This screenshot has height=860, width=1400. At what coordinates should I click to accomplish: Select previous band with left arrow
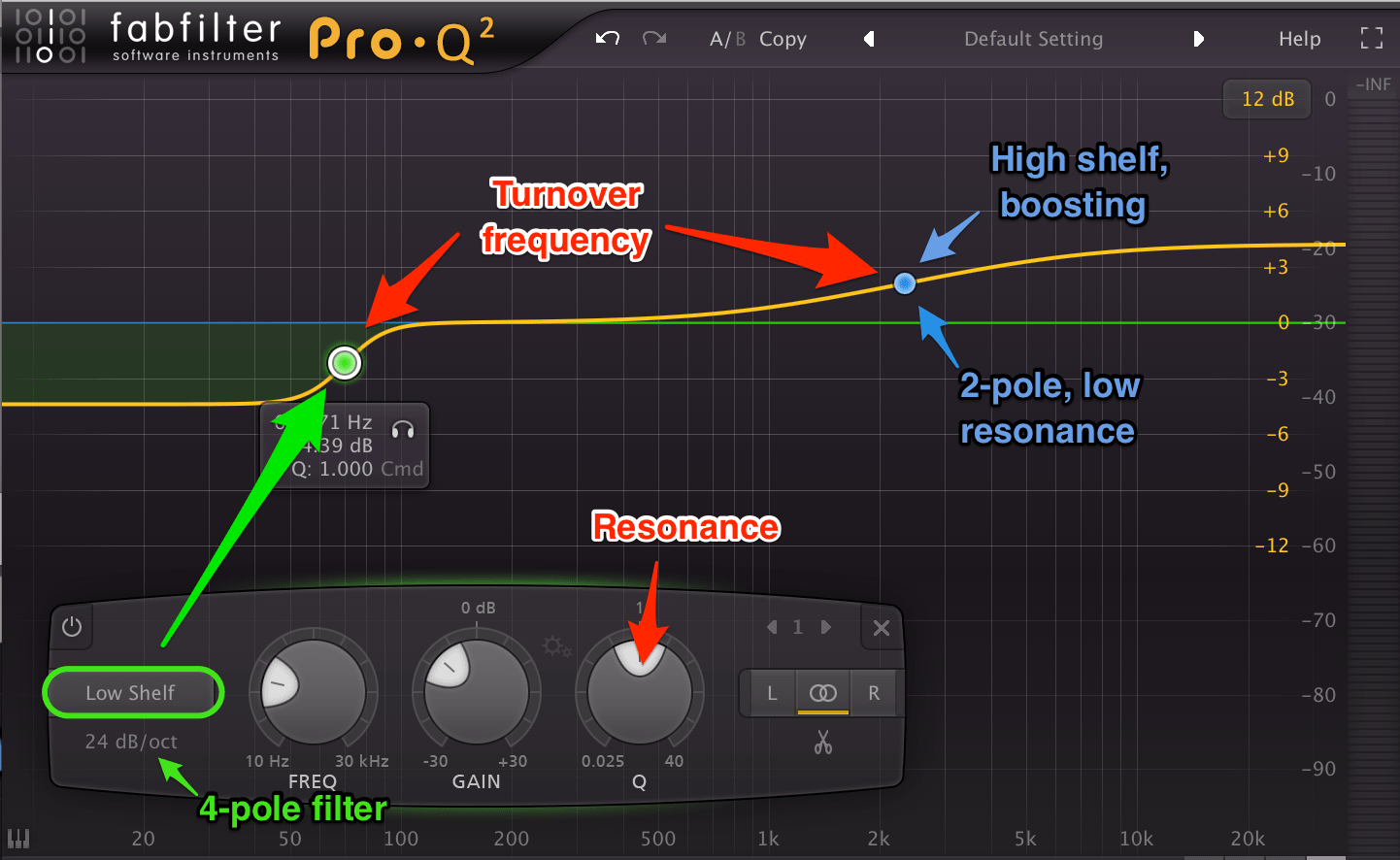coord(772,627)
